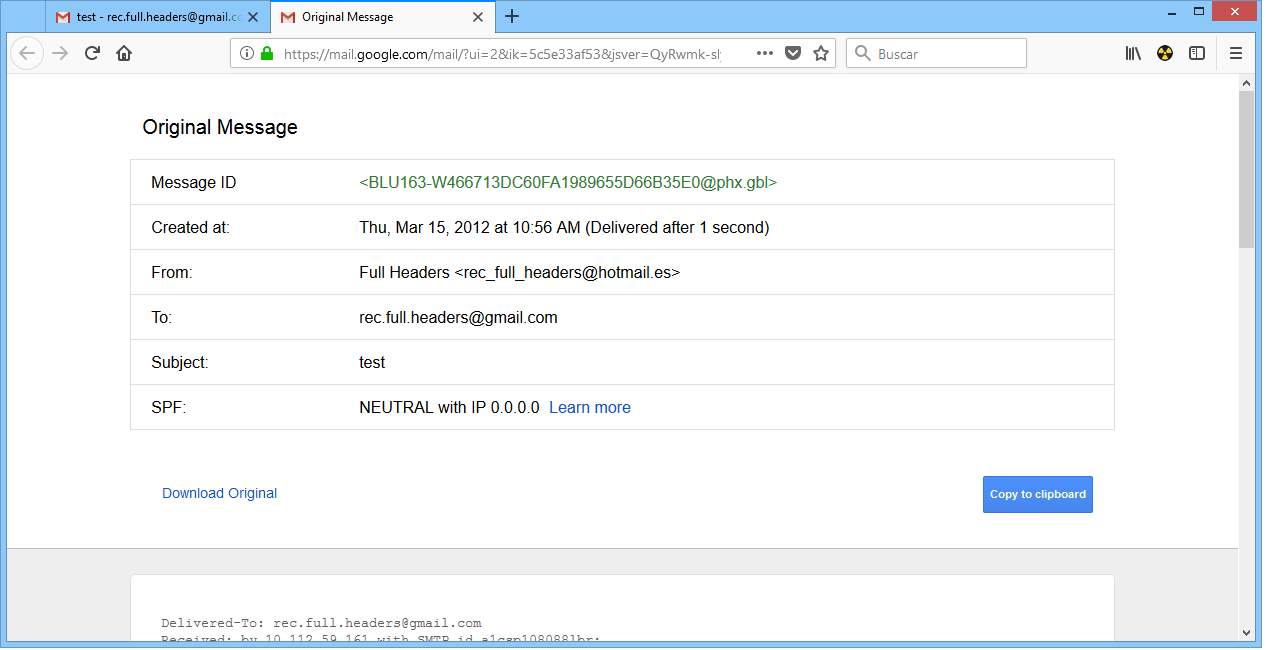The height and width of the screenshot is (650, 1266).
Task: Go back to previous page
Action: pyautogui.click(x=27, y=54)
